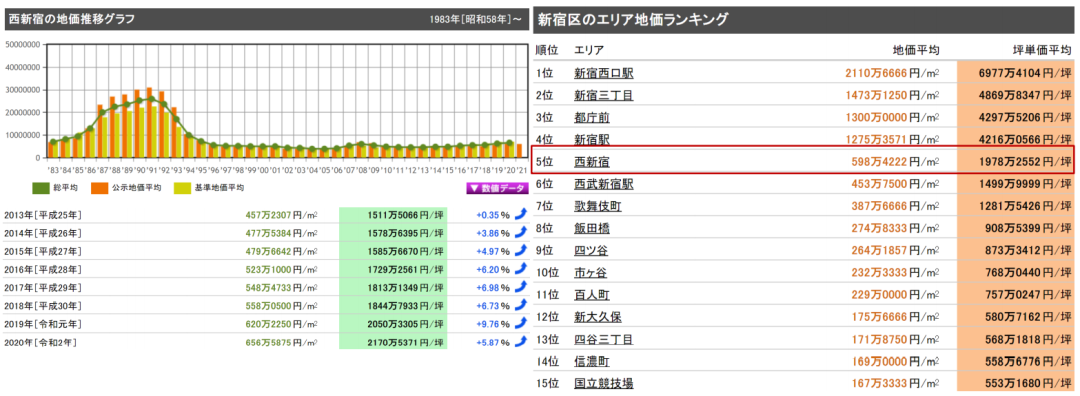
Task: Open 国立競技場 area link
Action: click(x=603, y=384)
